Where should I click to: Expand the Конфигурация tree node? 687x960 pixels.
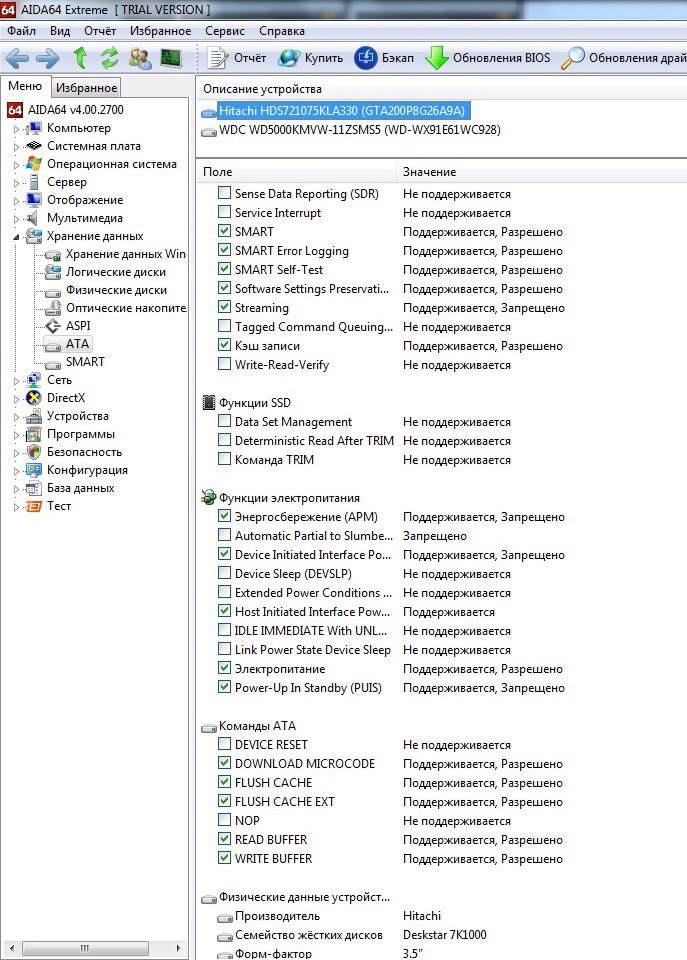[x=17, y=471]
